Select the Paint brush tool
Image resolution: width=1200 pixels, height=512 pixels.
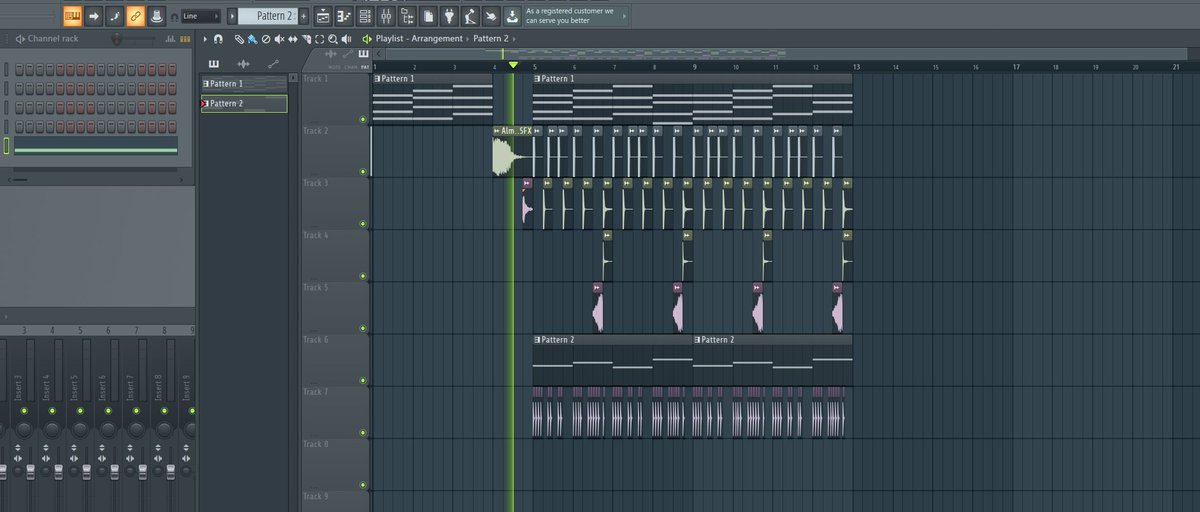[253, 39]
